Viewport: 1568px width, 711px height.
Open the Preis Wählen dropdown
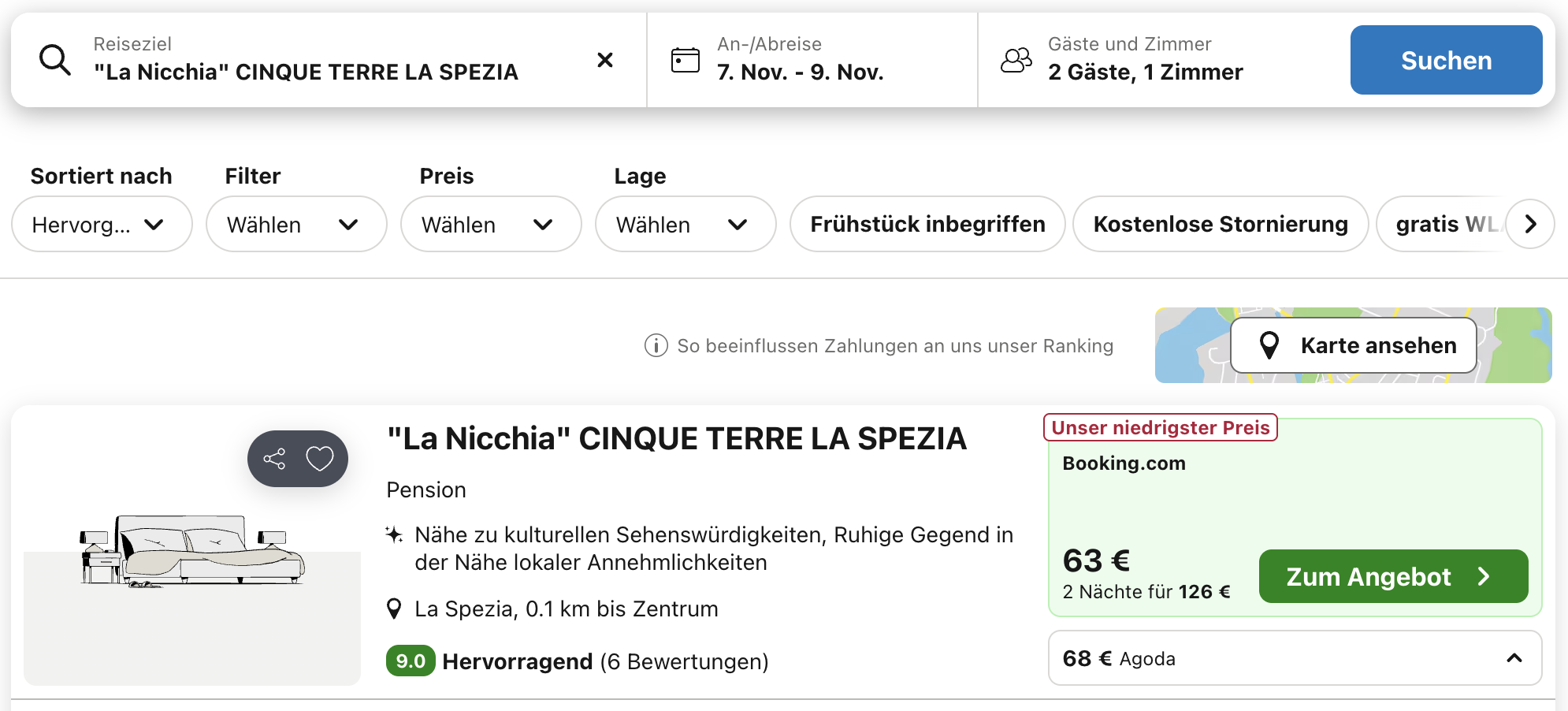point(491,224)
